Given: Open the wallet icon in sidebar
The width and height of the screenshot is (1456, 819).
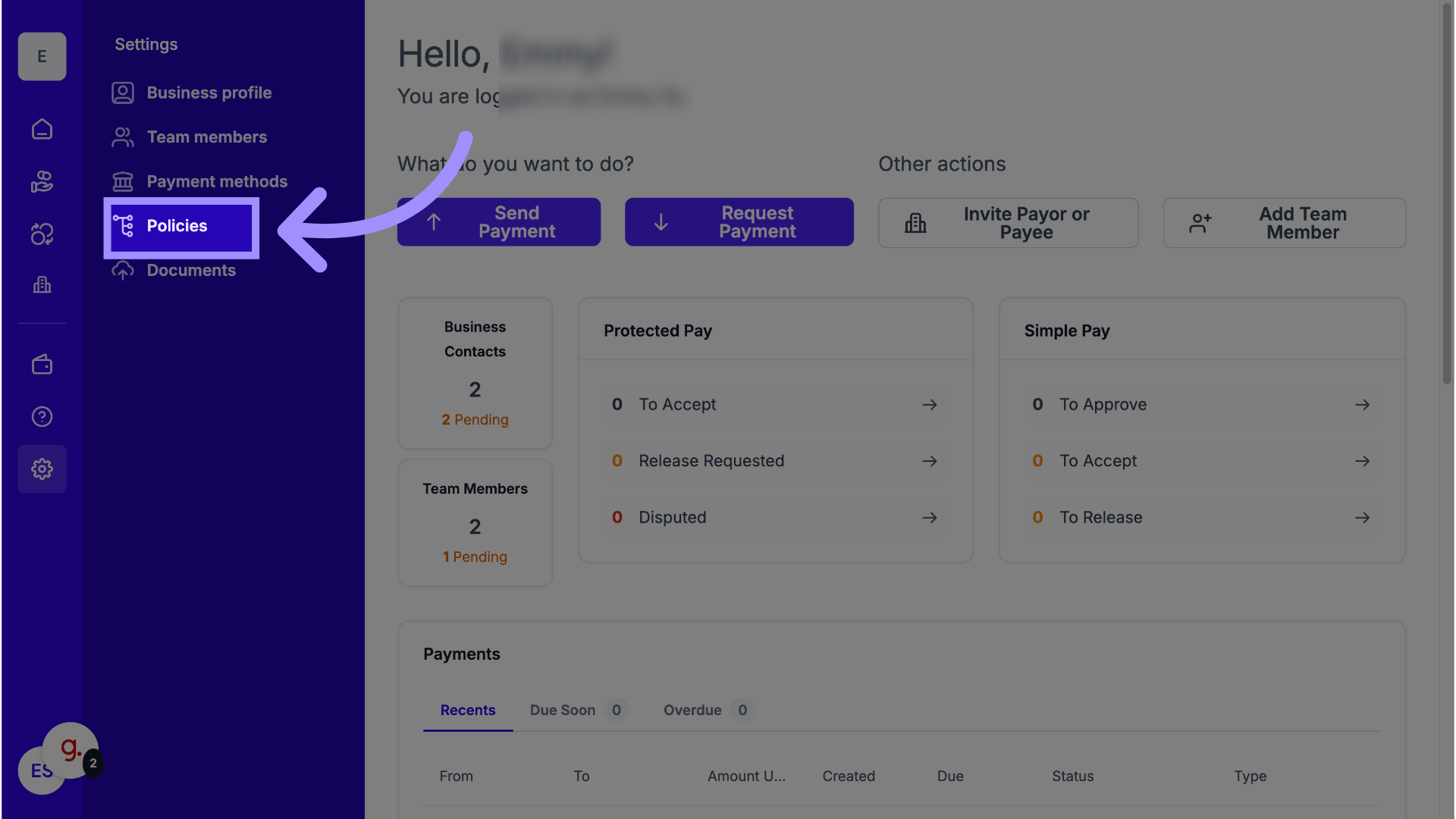Looking at the screenshot, I should (42, 365).
